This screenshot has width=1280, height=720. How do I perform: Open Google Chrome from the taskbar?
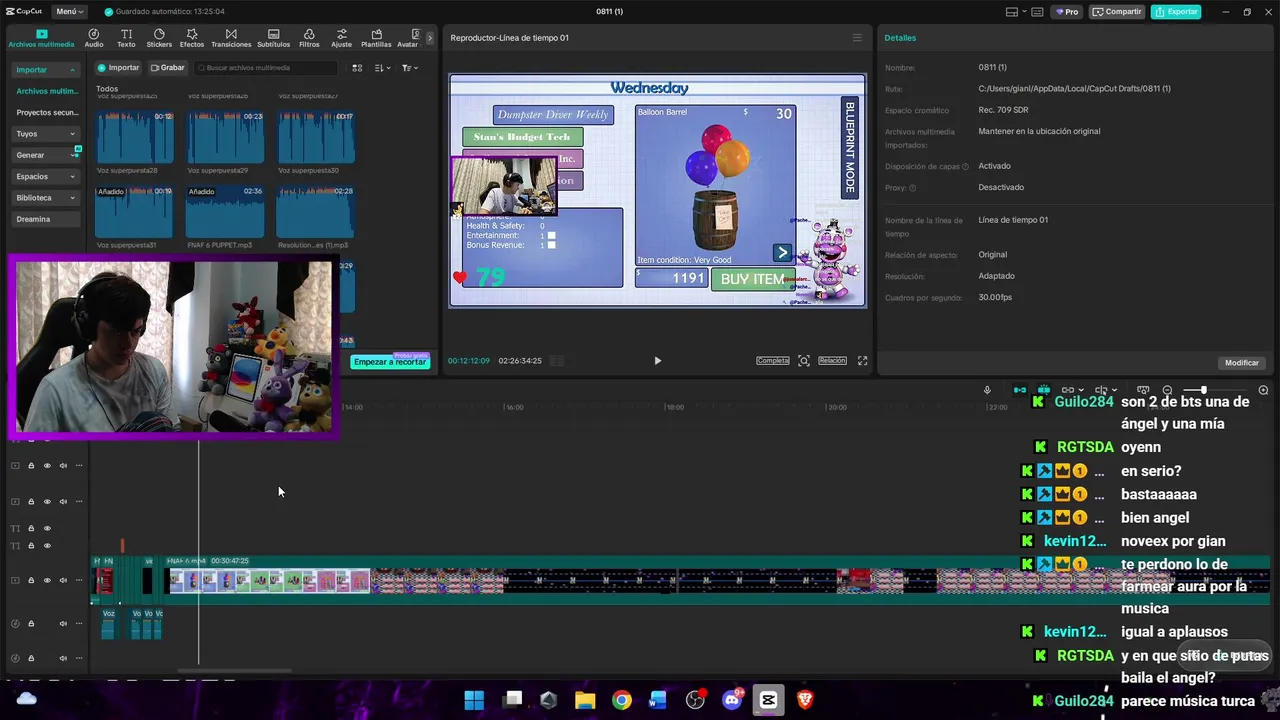(x=622, y=700)
